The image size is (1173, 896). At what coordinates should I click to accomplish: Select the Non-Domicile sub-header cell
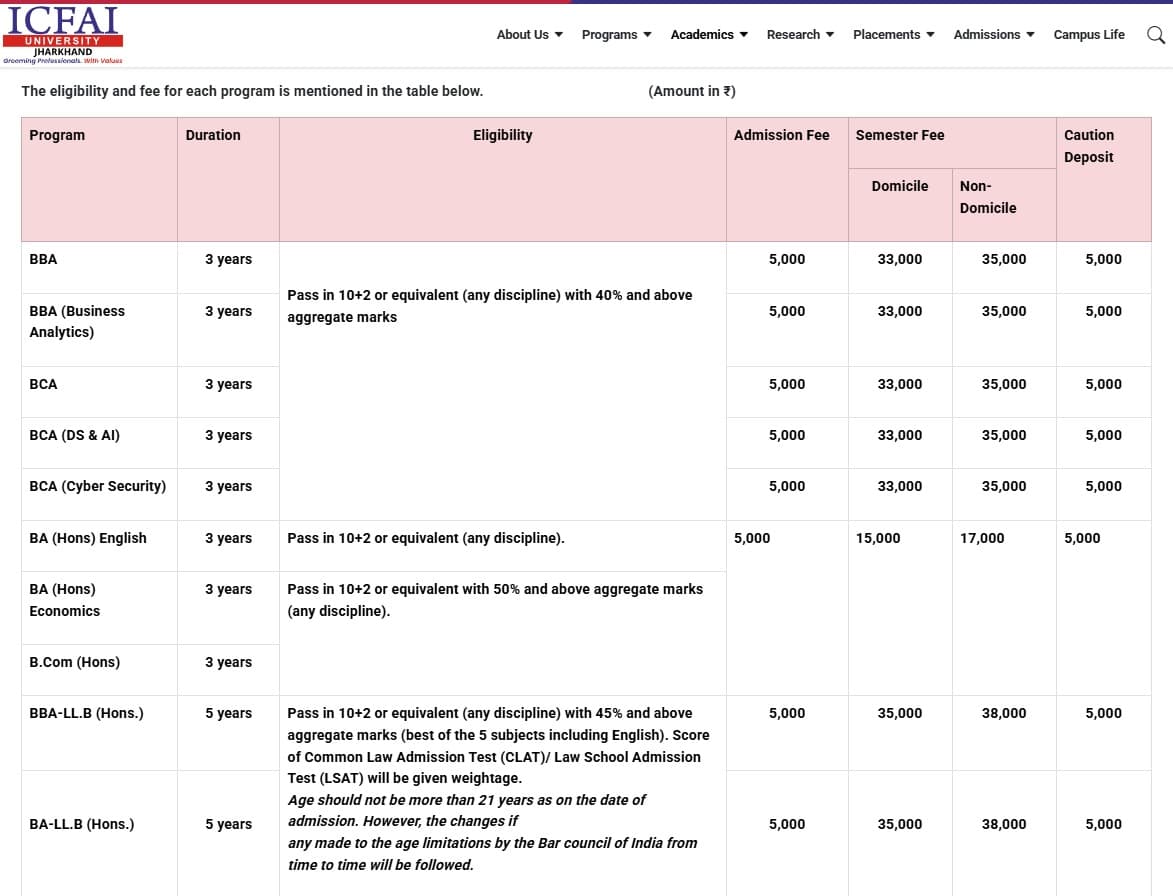pos(987,197)
